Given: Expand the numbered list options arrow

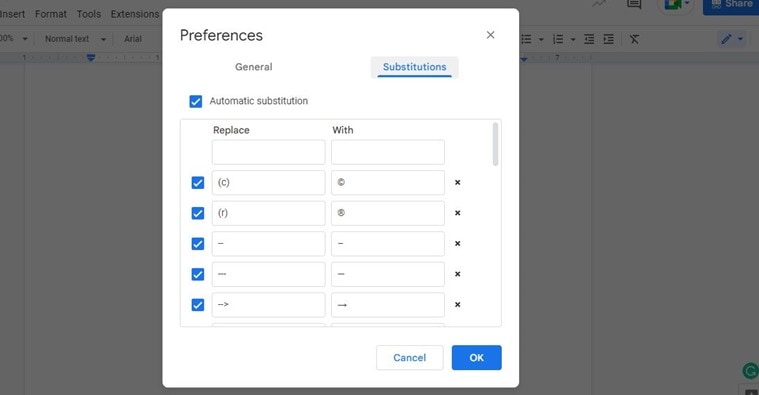Looking at the screenshot, I should pos(573,40).
